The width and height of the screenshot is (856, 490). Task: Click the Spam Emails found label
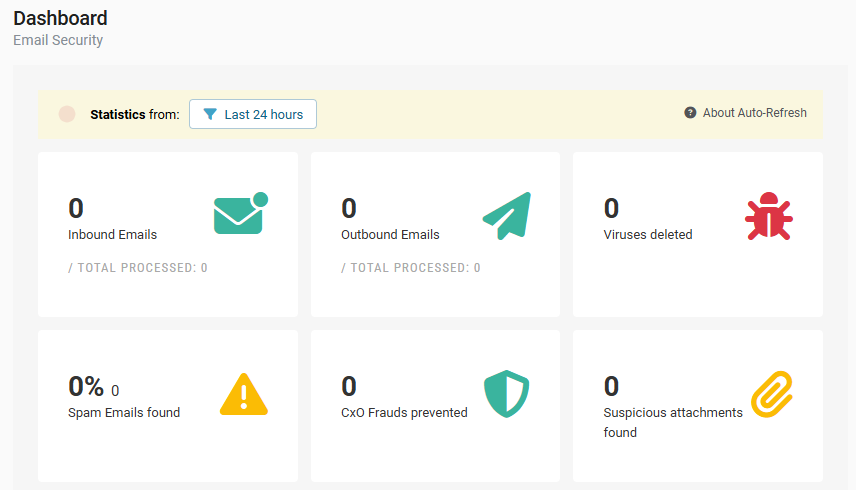124,412
